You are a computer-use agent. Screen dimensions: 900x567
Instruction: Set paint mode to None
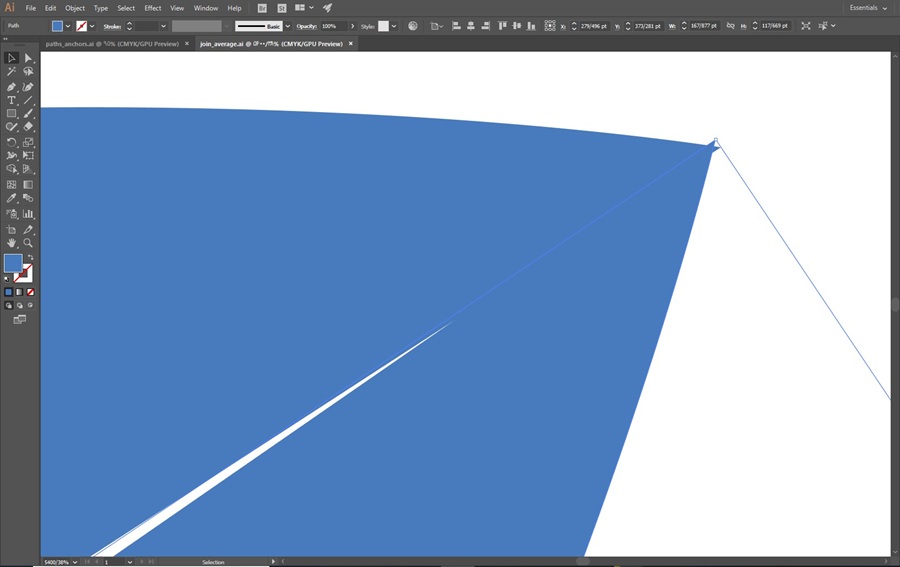click(30, 292)
